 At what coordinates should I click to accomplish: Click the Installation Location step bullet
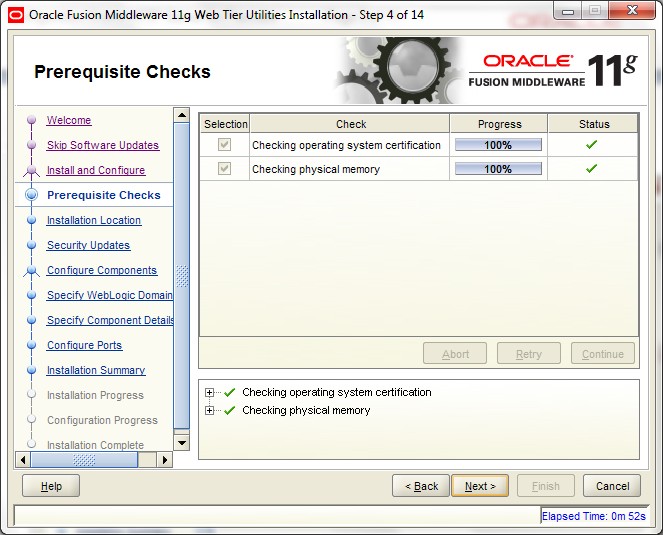coord(31,220)
